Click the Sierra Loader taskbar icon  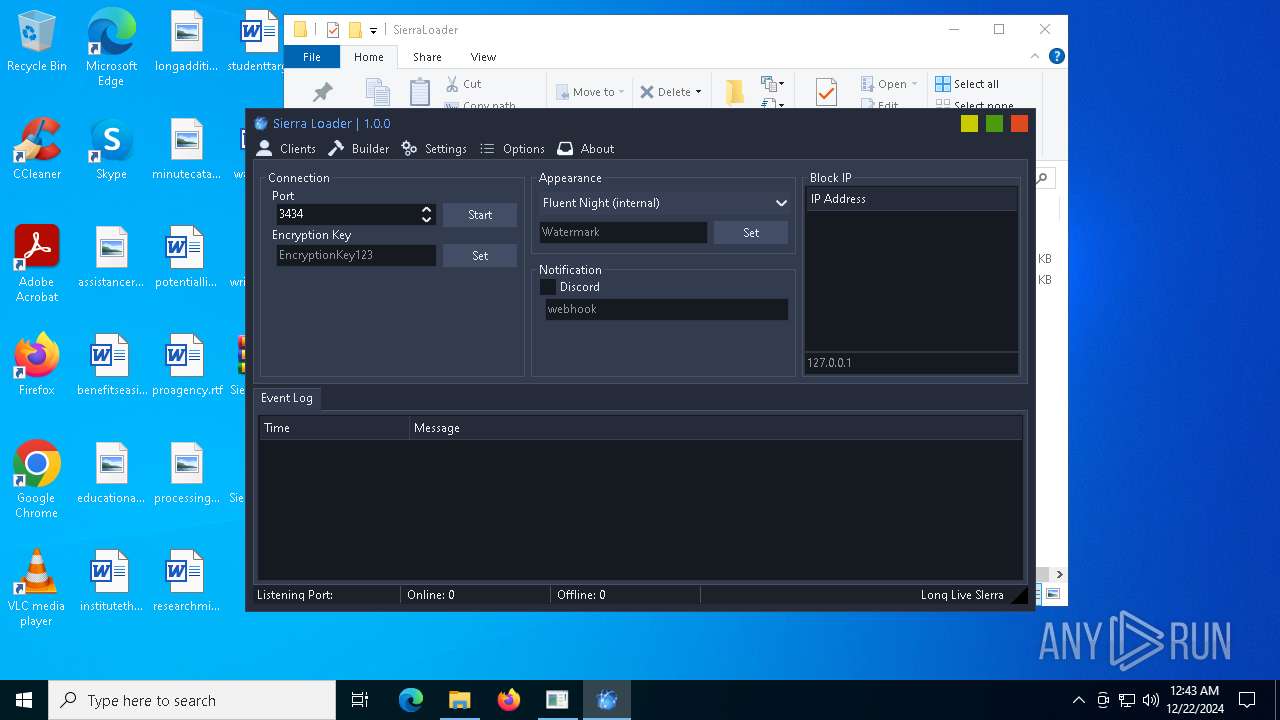click(x=606, y=700)
